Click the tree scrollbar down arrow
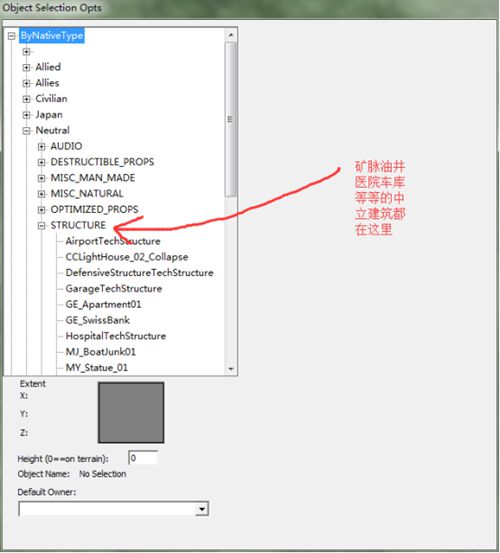Viewport: 500px width, 553px height. click(231, 369)
